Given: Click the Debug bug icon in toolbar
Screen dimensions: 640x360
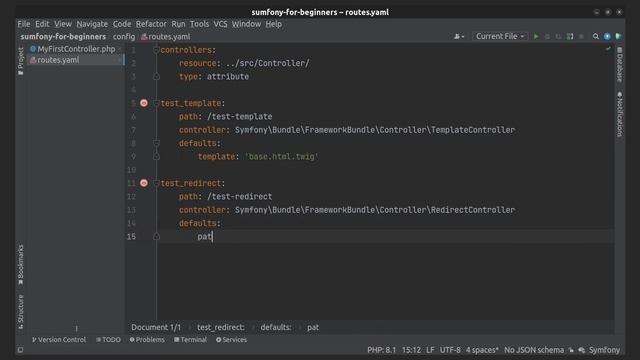Looking at the screenshot, I should click(547, 36).
